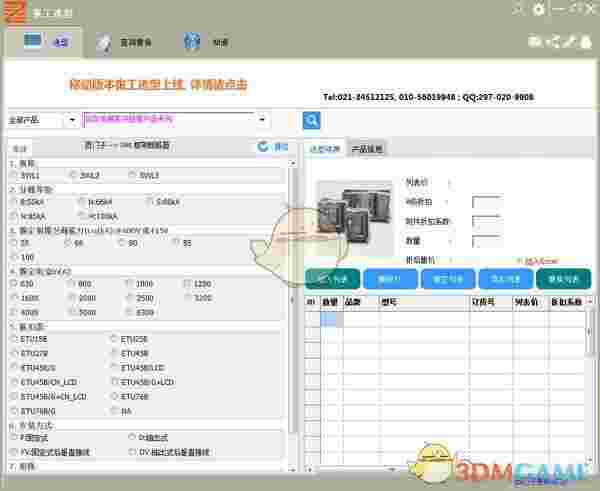
Task: Choose the 800 rated current option
Action: [x=71, y=284]
